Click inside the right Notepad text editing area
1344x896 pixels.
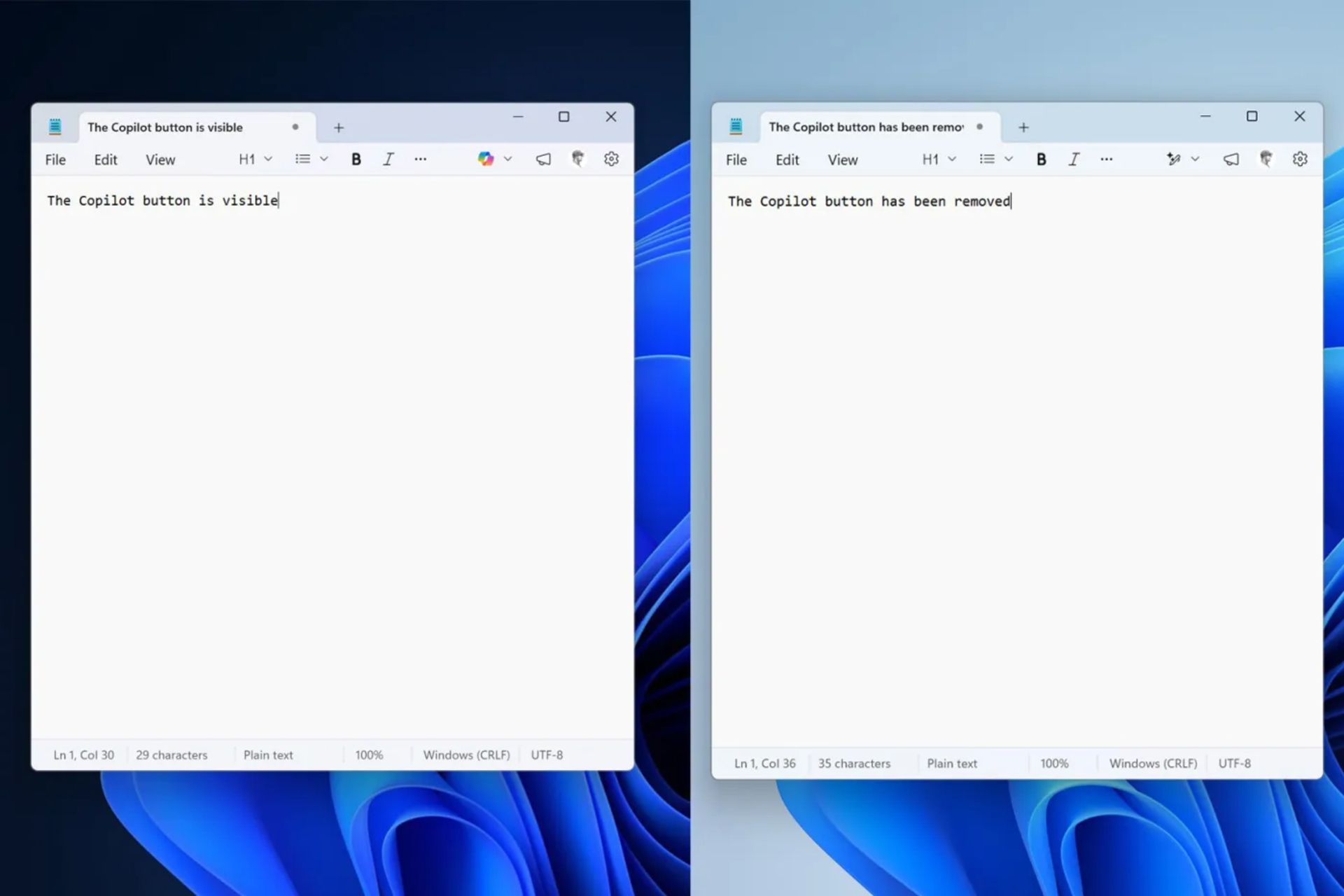[1015, 455]
